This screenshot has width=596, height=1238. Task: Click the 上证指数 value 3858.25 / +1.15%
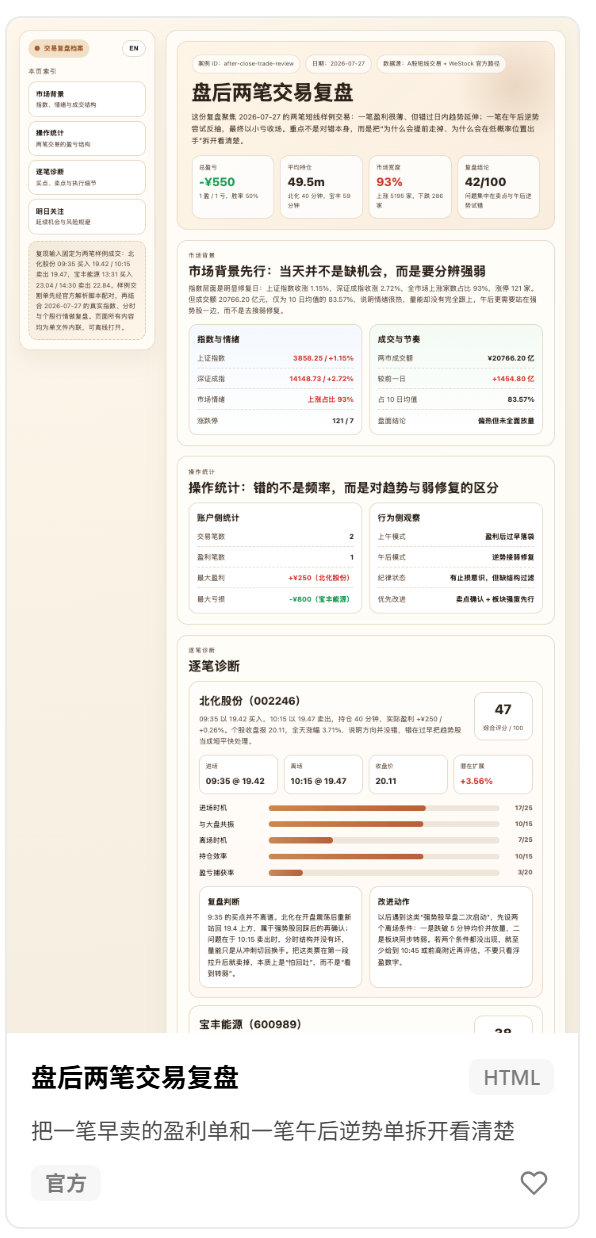coord(323,358)
